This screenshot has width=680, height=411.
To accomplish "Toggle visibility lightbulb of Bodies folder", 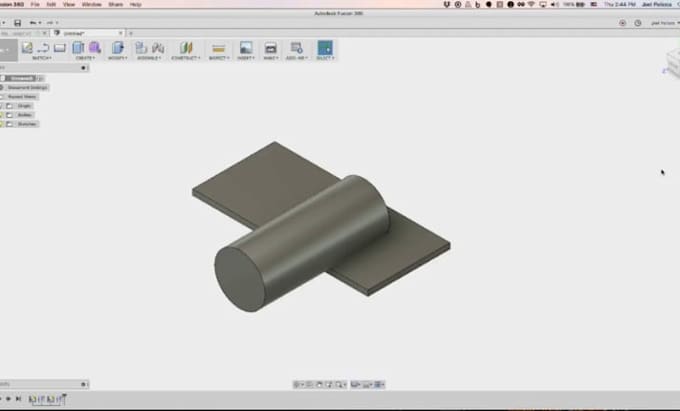I will 2,115.
